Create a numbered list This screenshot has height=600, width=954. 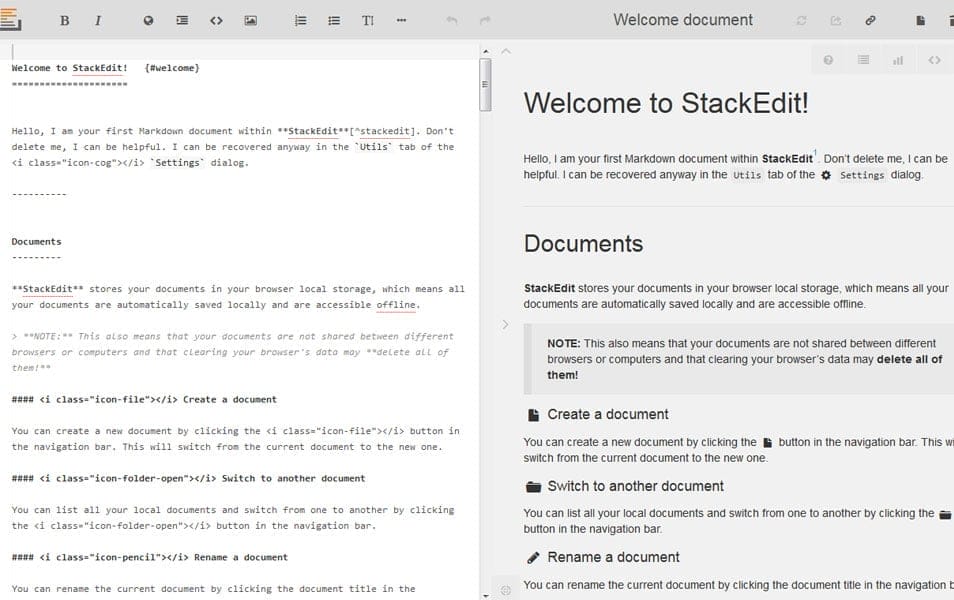[x=299, y=19]
